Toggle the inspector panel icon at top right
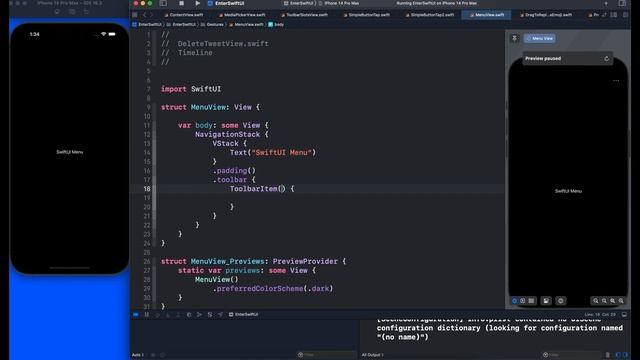Screen dimensions: 640x360 click(622, 3)
